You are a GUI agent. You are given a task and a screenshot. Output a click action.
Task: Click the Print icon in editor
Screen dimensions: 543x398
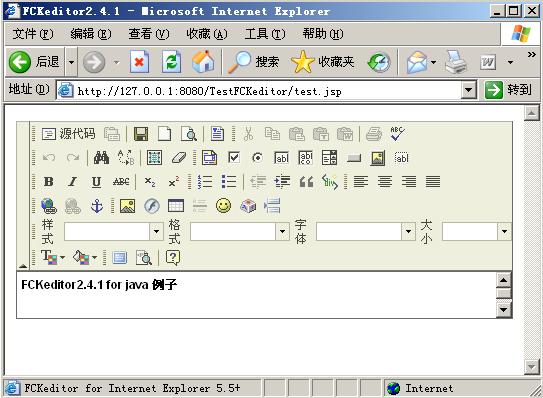pos(374,134)
